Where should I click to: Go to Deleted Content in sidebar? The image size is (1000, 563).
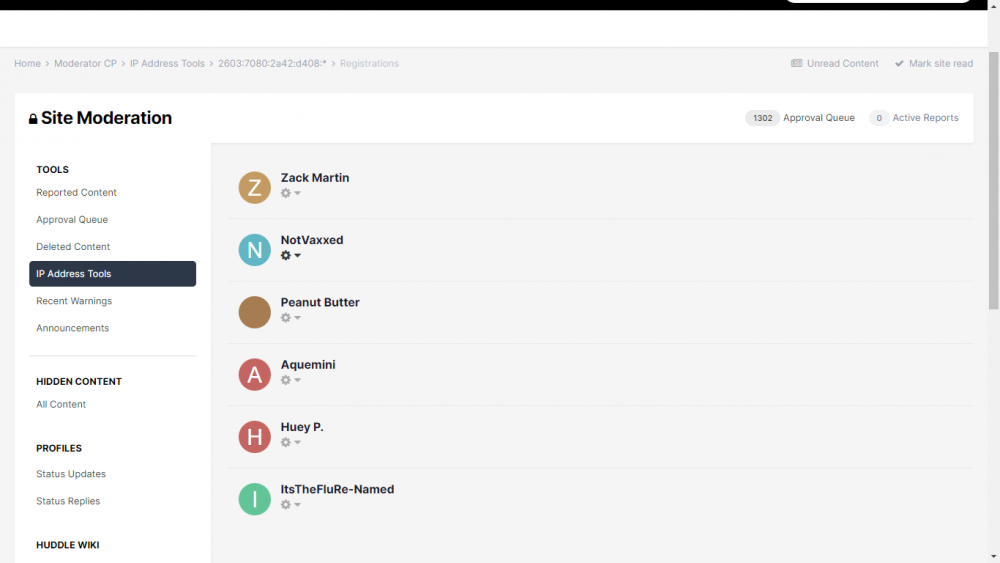point(73,247)
